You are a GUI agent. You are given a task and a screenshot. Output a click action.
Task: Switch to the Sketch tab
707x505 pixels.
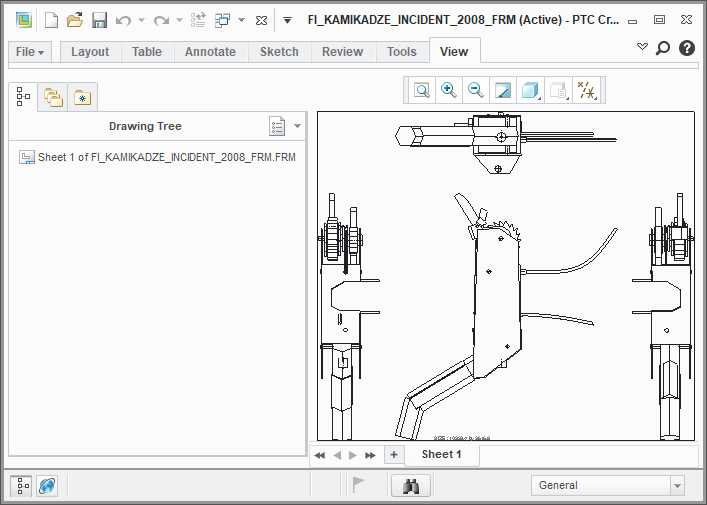pos(279,52)
